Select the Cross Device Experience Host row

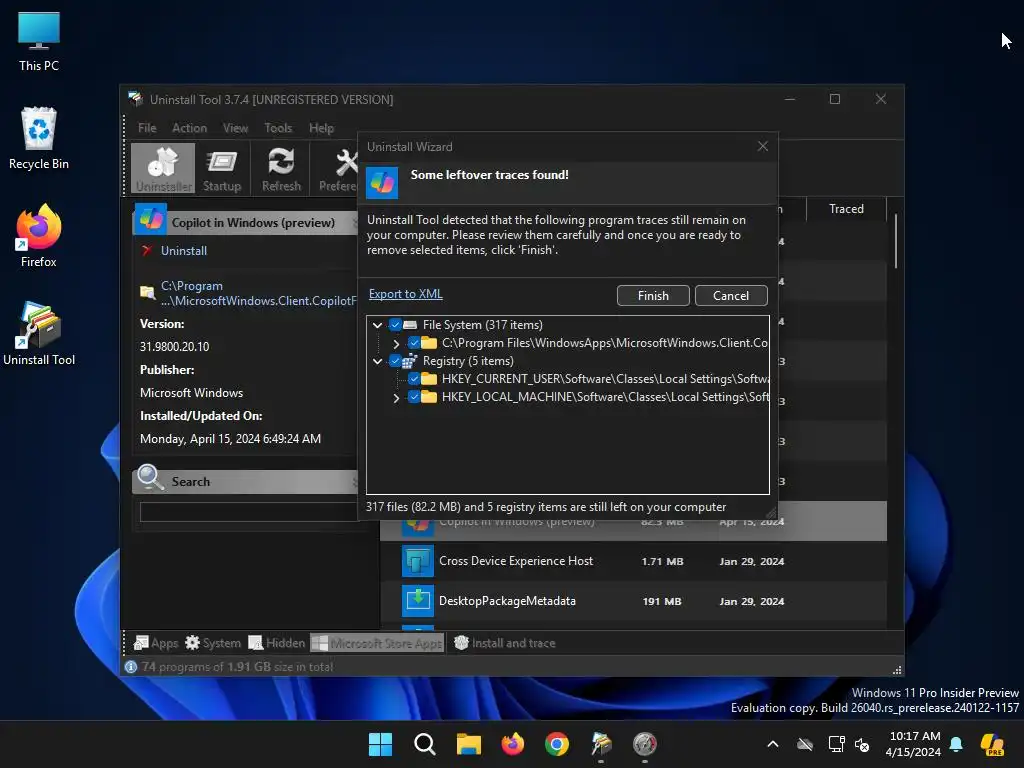(633, 561)
